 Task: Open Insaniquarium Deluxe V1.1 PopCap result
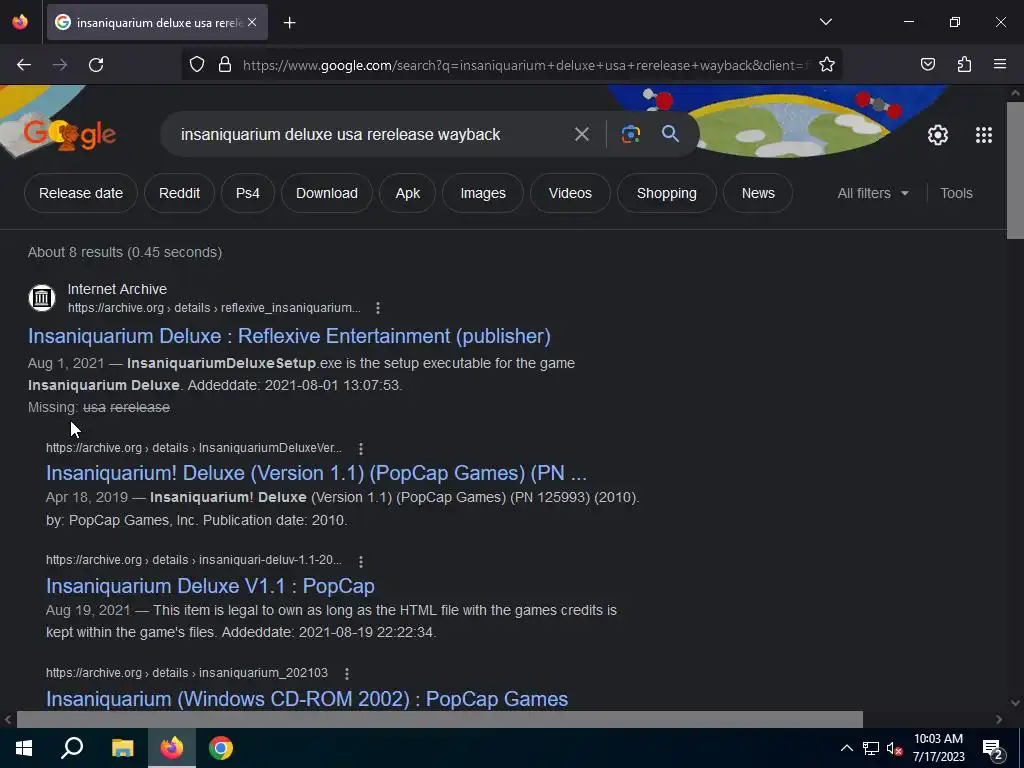[x=210, y=586]
